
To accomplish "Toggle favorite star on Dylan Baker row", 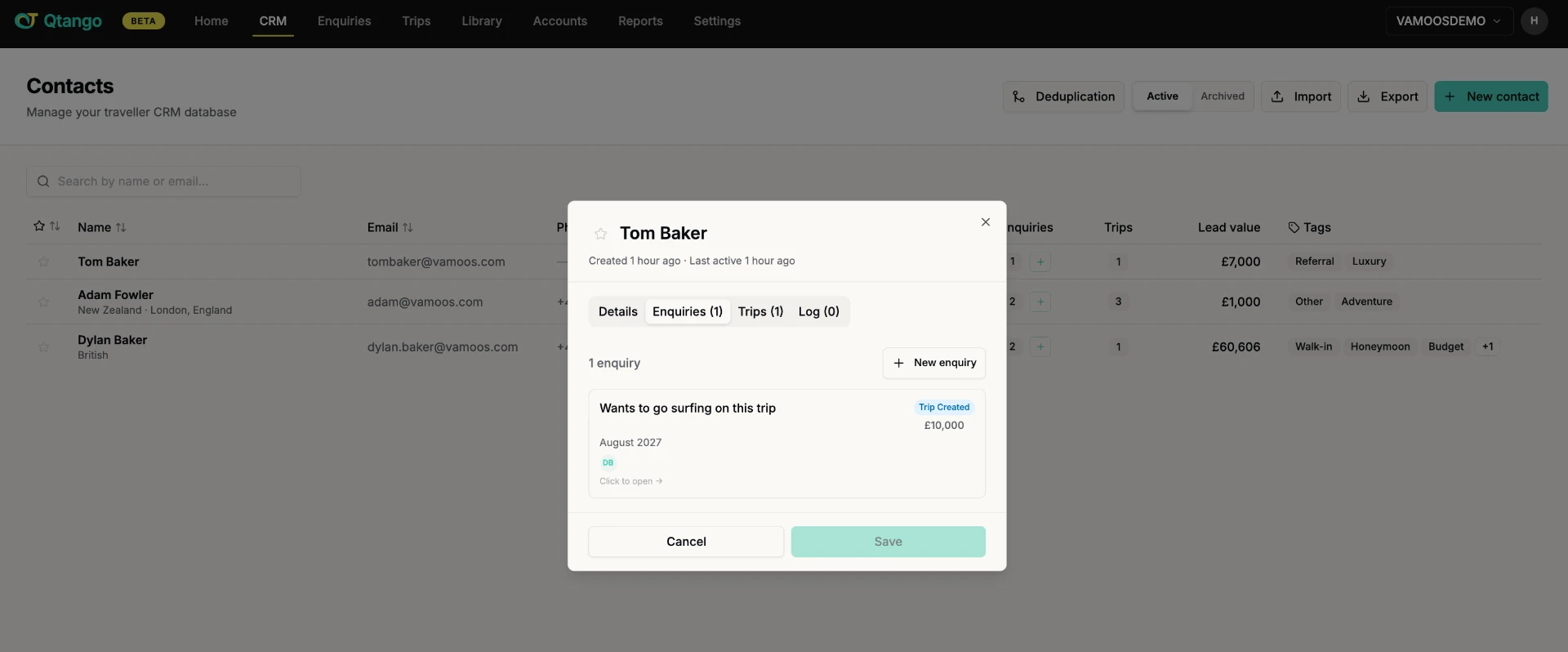I will coord(43,346).
